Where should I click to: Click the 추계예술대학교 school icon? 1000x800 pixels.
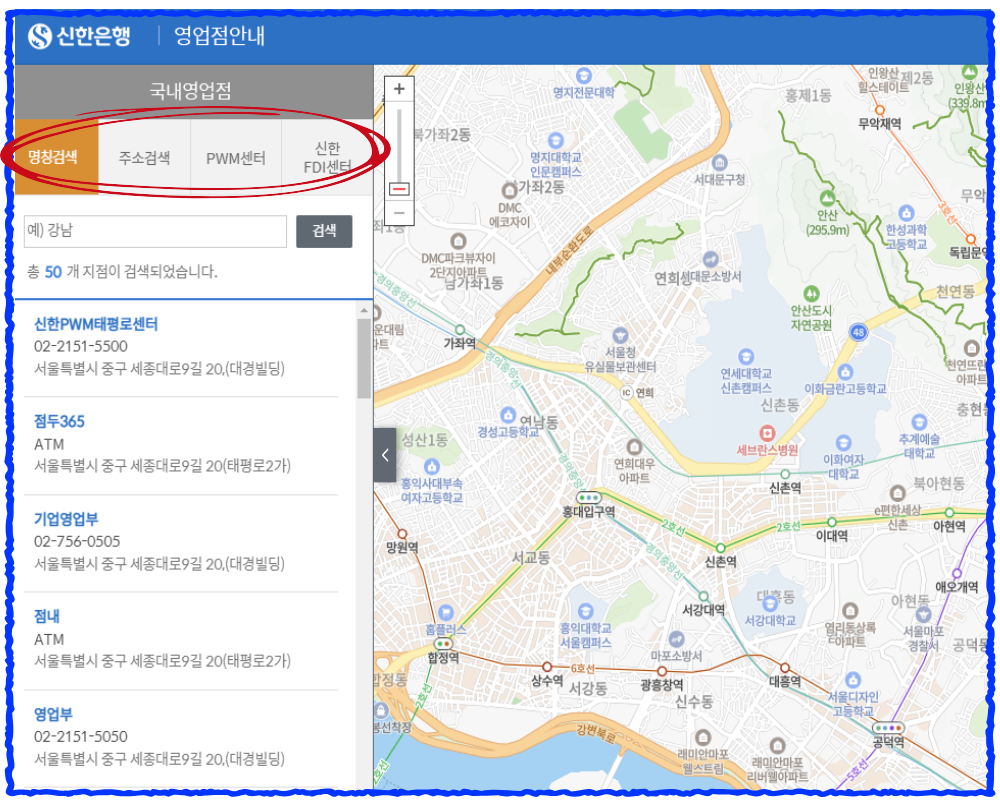point(919,422)
